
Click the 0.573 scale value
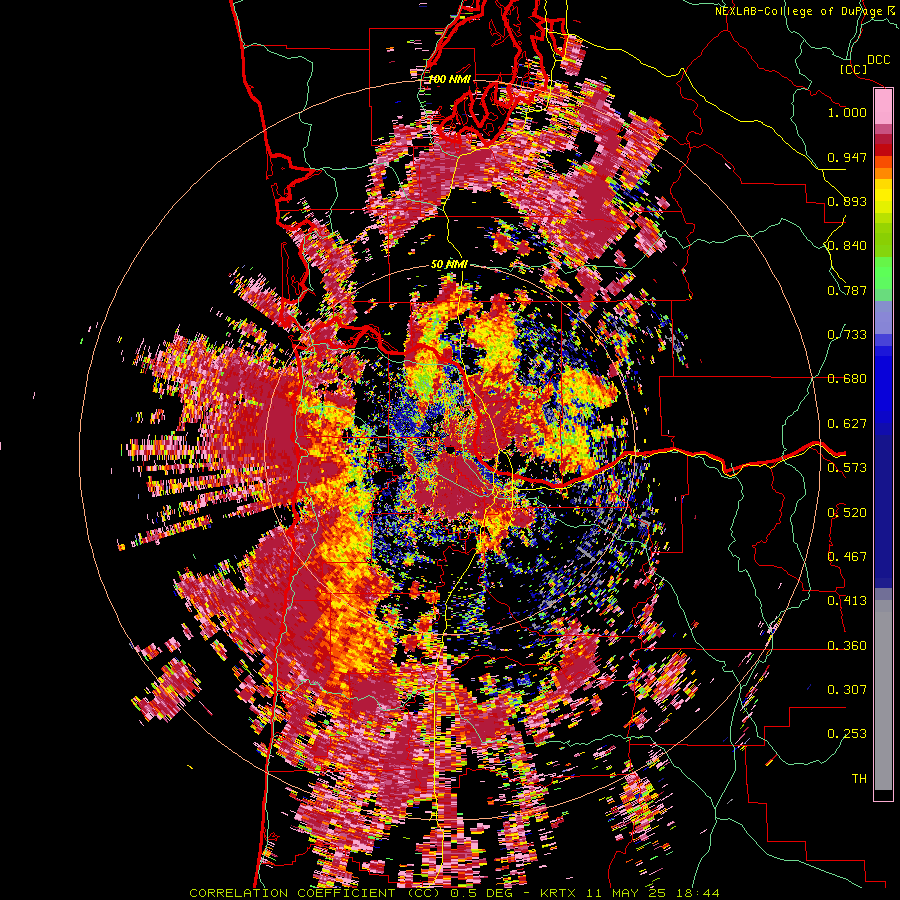click(x=847, y=468)
